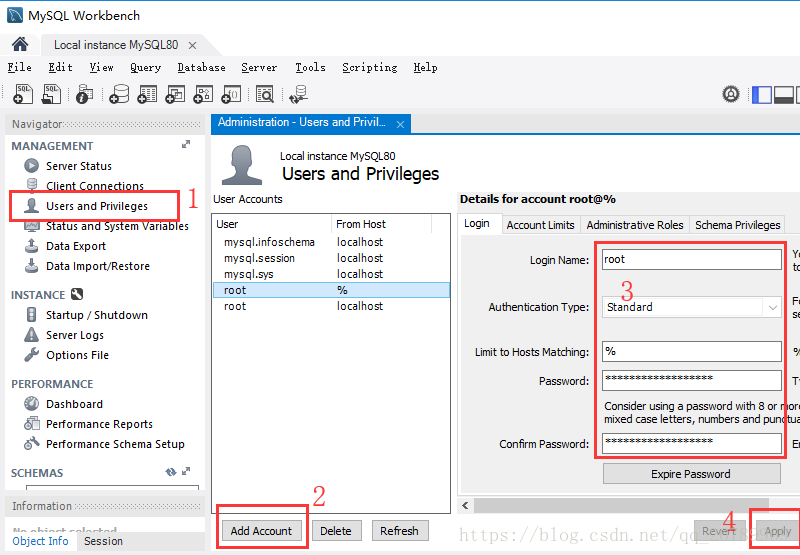Open Options File in Instance

pyautogui.click(x=78, y=355)
